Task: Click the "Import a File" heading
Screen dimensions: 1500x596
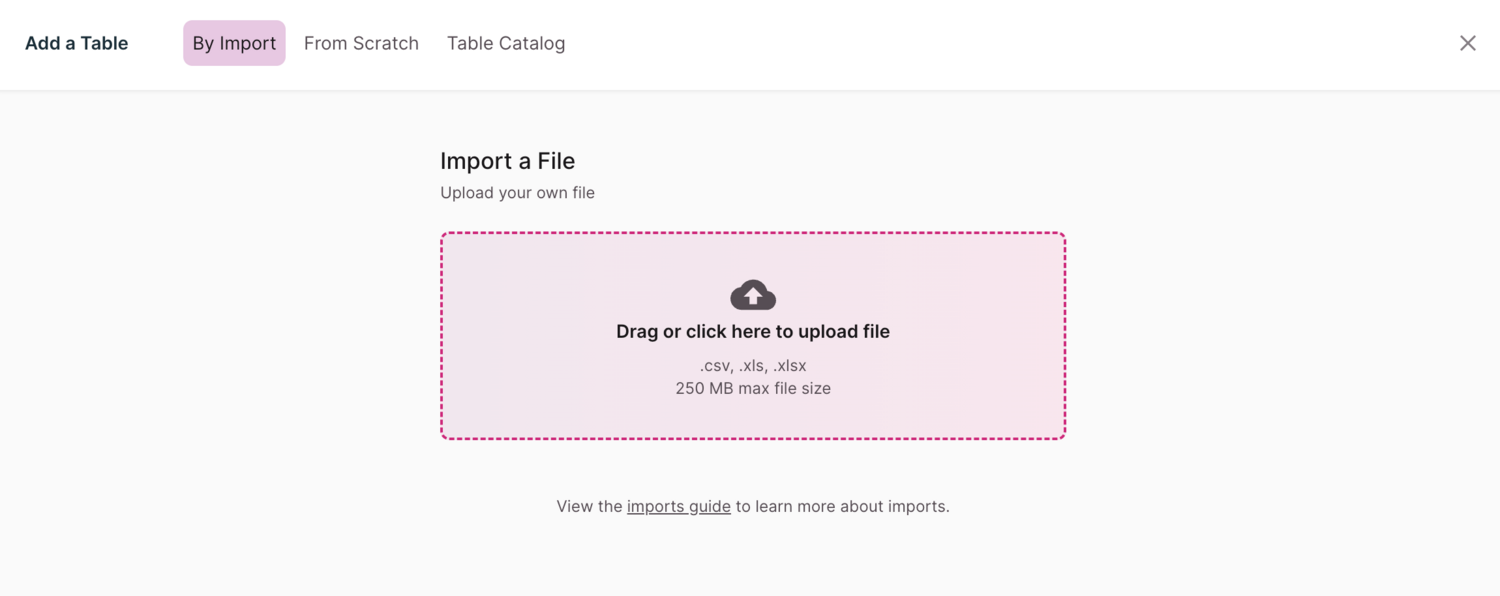Action: (x=507, y=161)
